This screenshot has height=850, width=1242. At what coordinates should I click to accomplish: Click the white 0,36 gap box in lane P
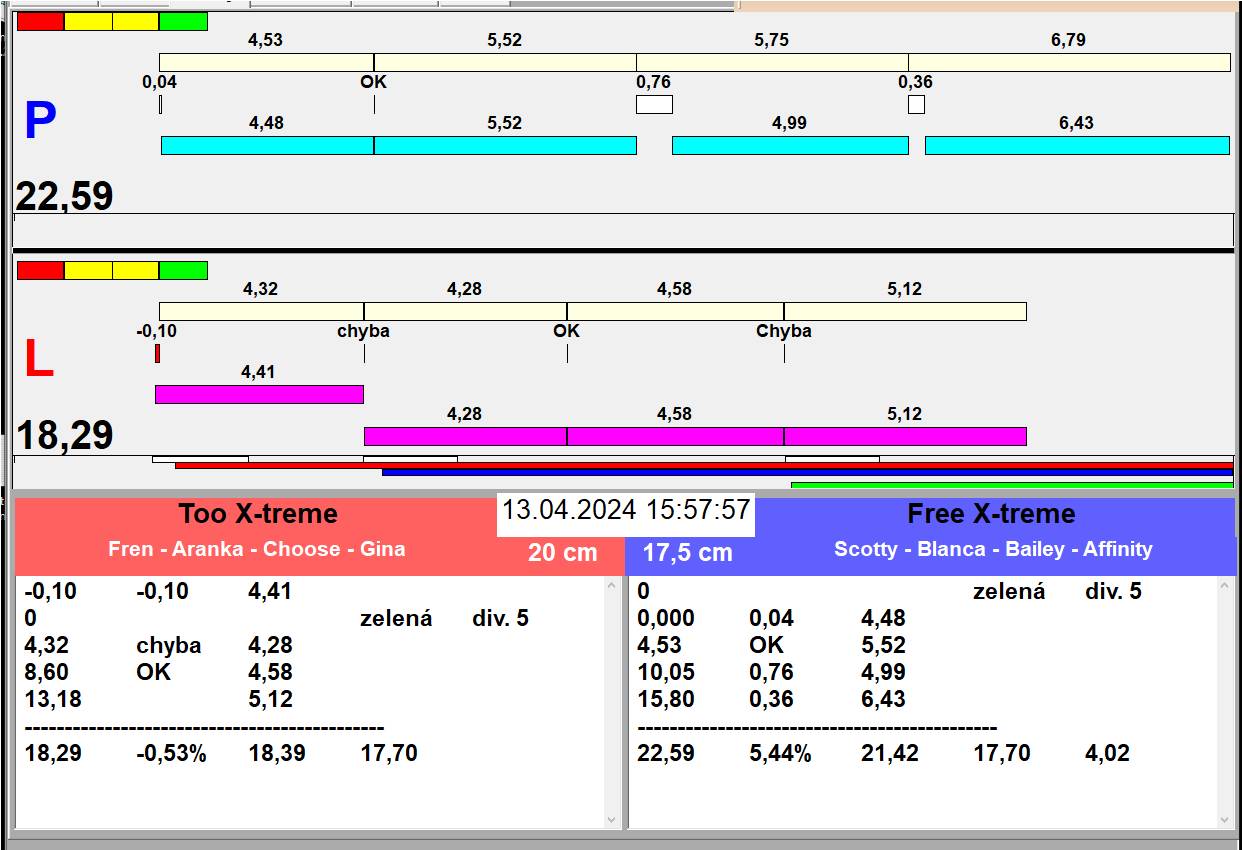[x=916, y=104]
